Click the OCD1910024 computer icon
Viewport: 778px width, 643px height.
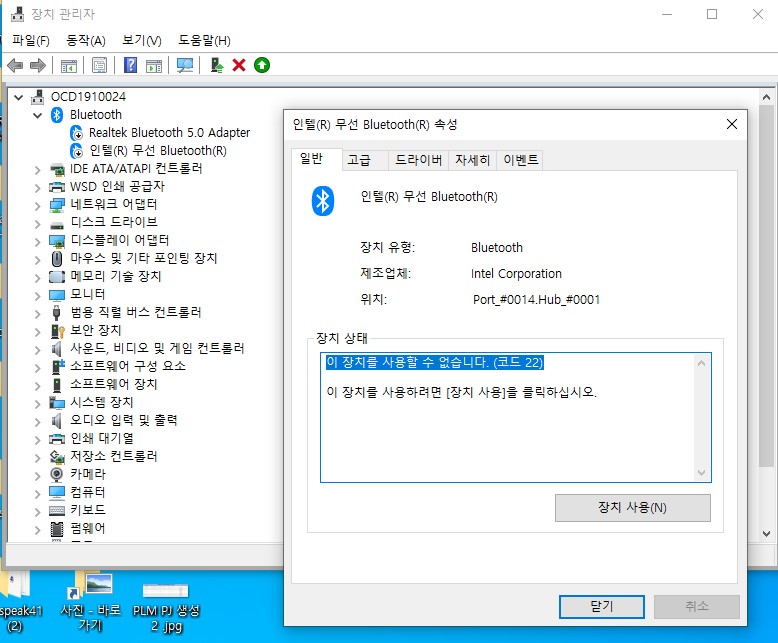[38, 97]
